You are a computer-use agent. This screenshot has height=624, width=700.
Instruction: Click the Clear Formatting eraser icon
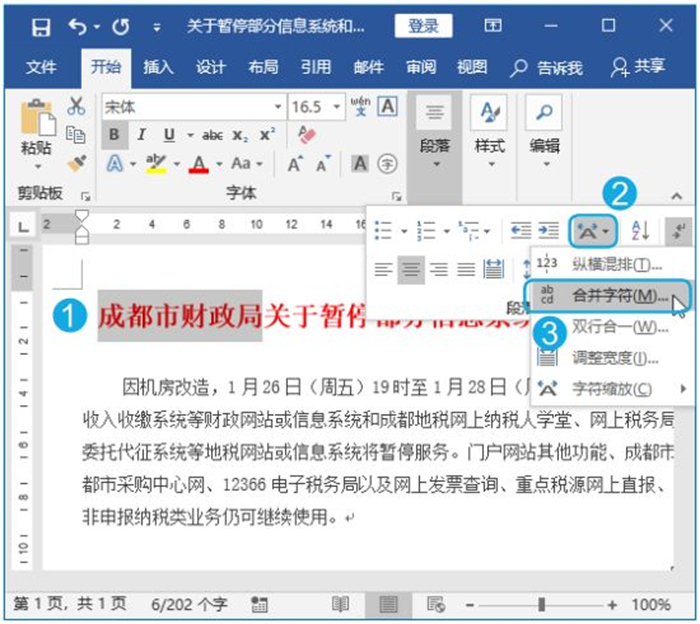307,135
